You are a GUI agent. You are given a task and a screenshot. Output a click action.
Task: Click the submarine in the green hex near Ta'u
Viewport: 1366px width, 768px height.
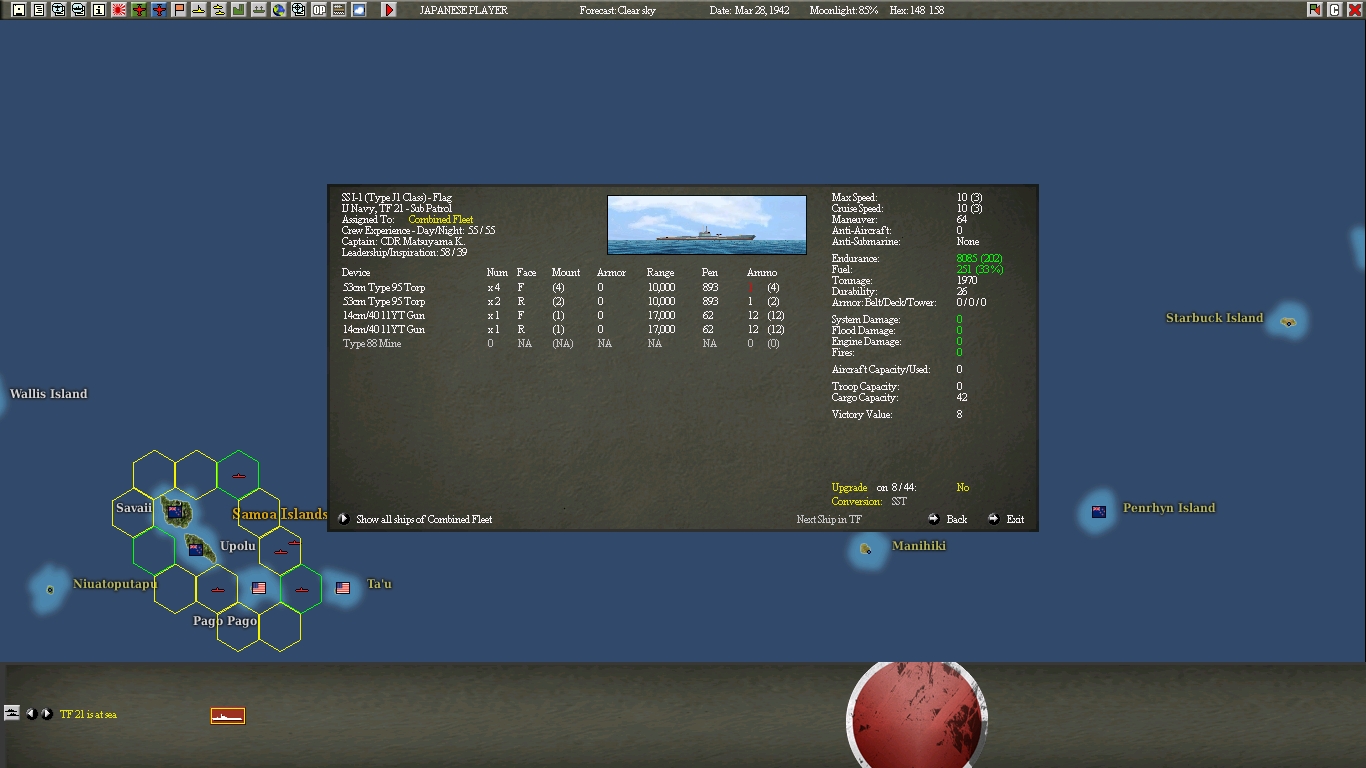[301, 590]
